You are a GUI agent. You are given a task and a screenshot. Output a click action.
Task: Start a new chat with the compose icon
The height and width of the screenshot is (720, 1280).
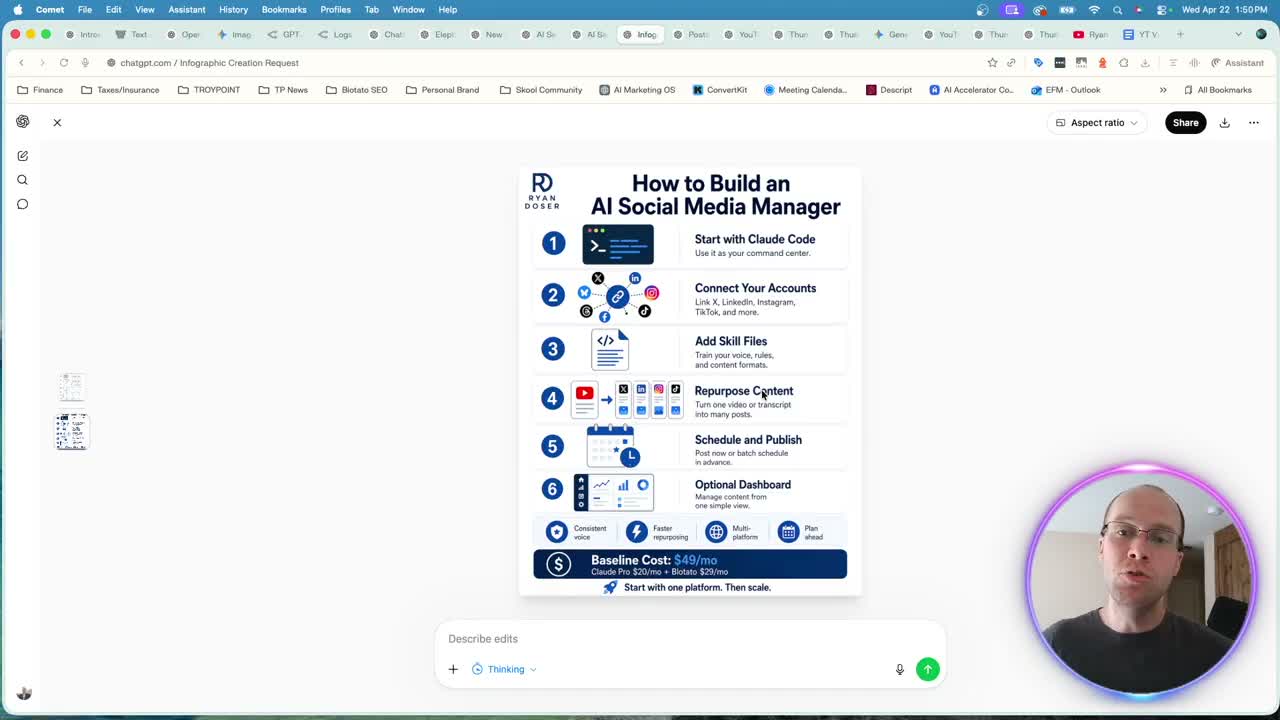click(22, 156)
